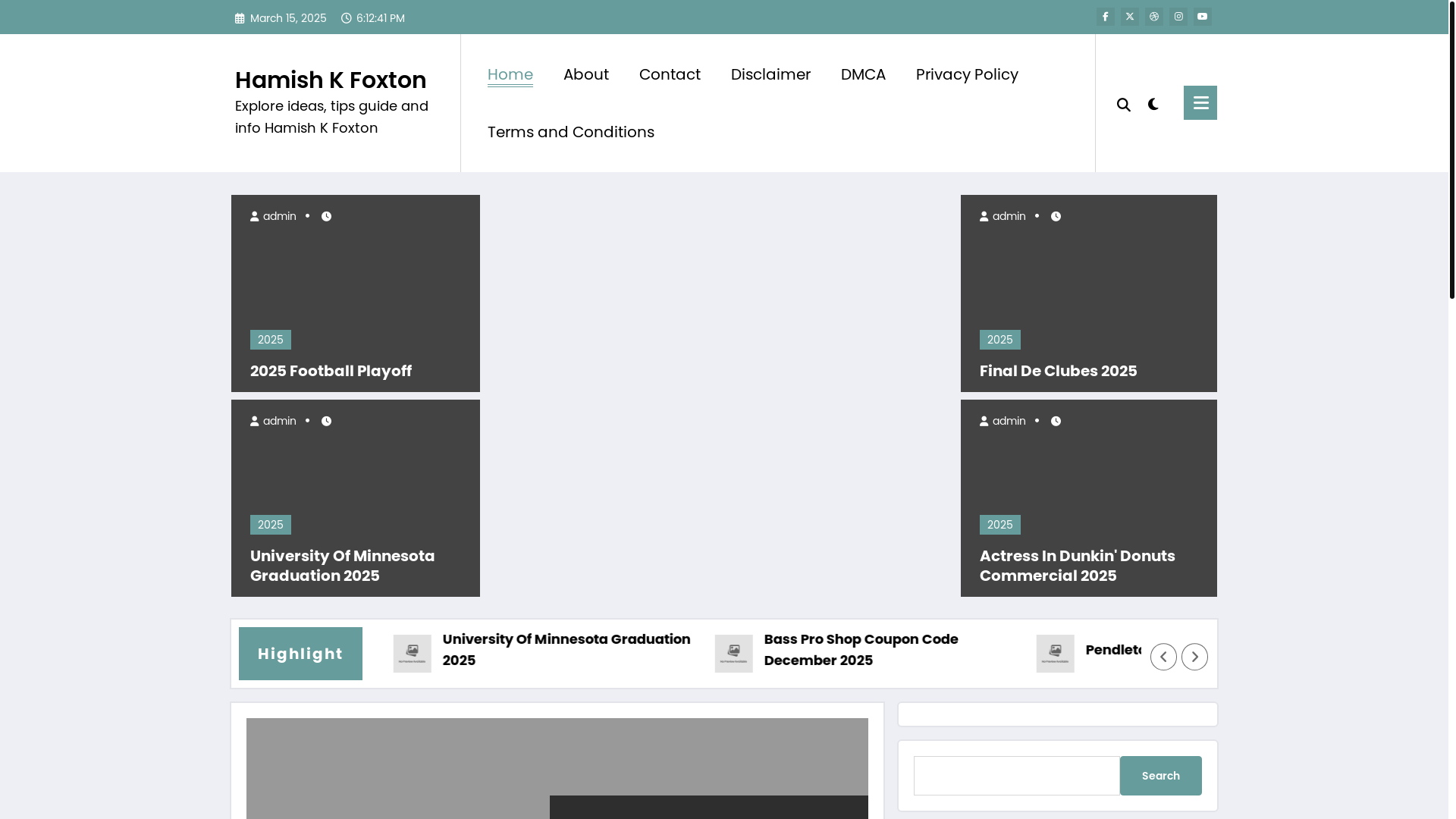Open Terms and Conditions page

(x=571, y=132)
